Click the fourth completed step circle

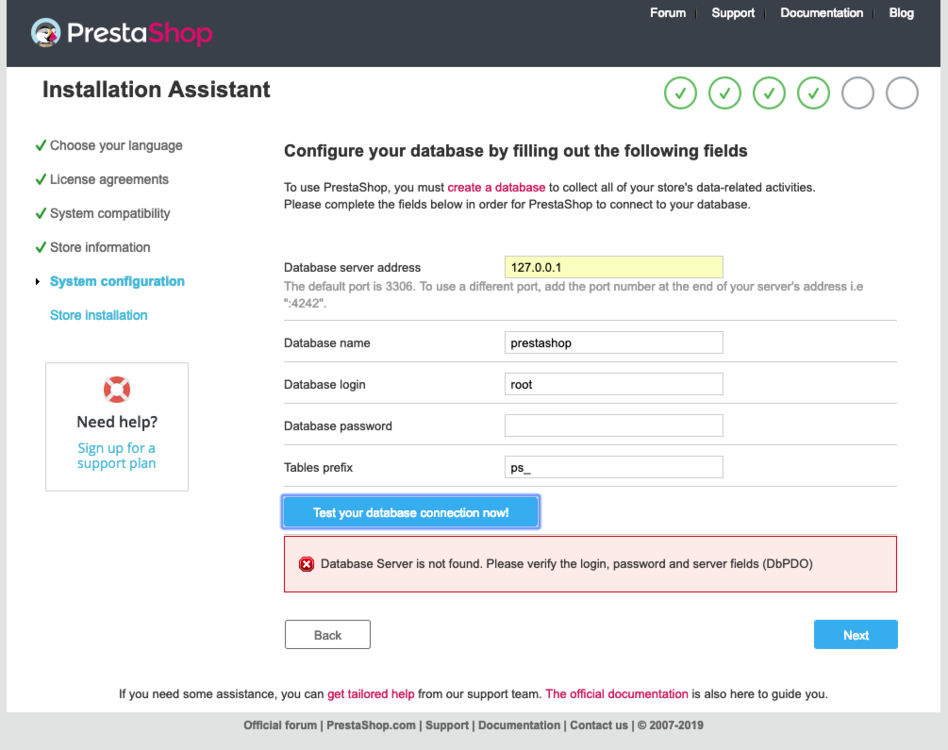pos(813,93)
